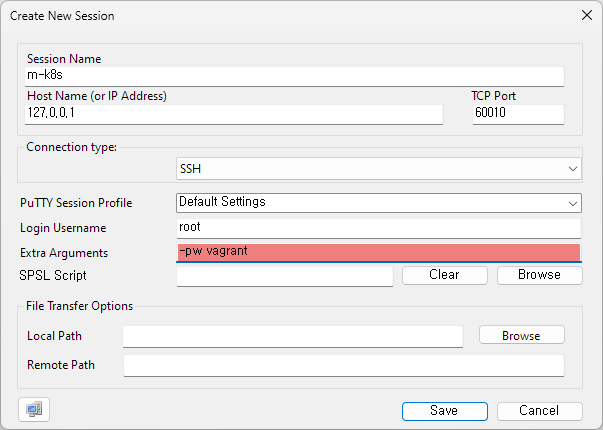Image resolution: width=603 pixels, height=430 pixels.
Task: Click the File Transfer Options group title
Action: pos(79,306)
